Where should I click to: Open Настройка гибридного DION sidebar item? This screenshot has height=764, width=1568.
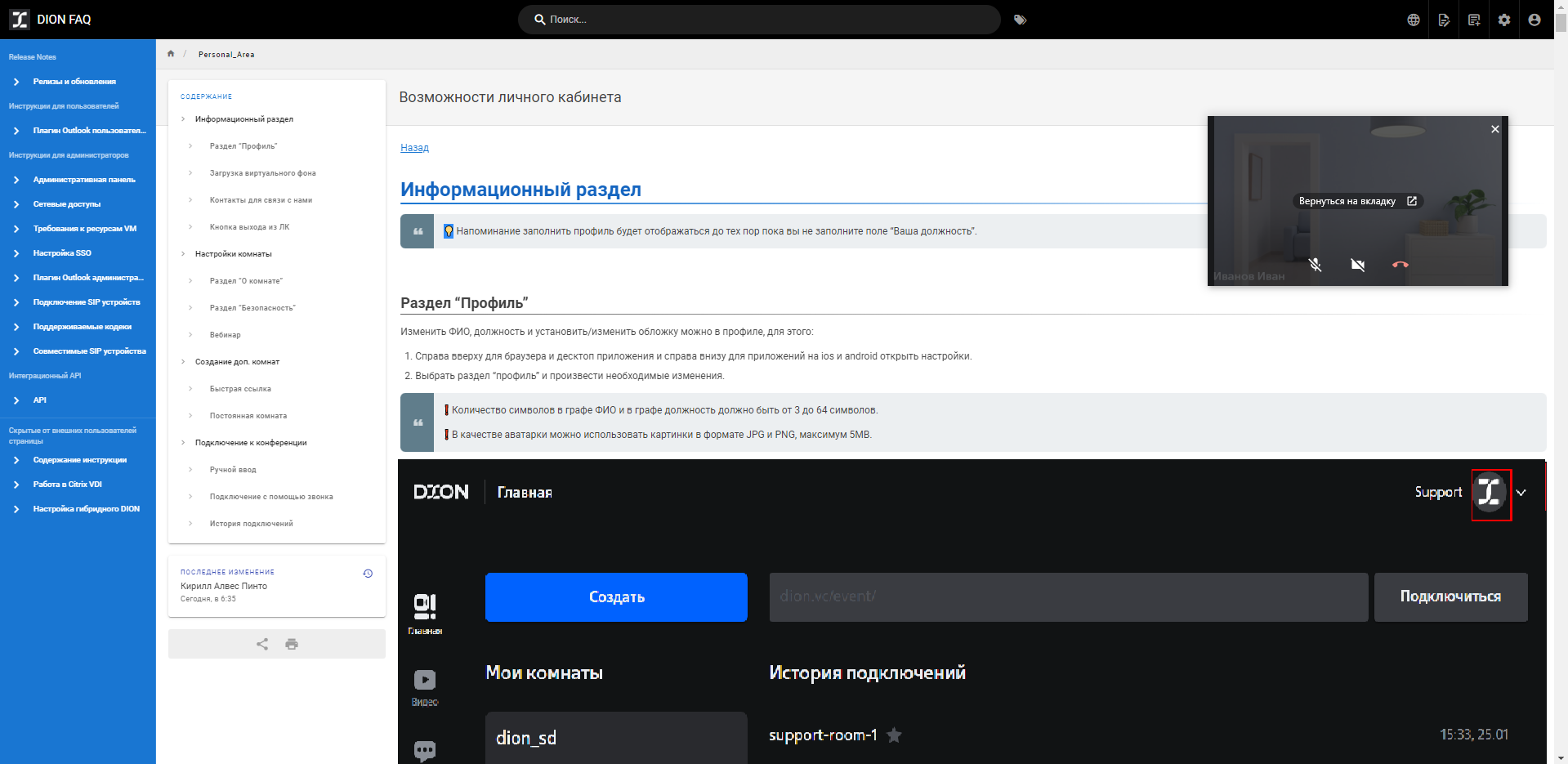[x=78, y=509]
